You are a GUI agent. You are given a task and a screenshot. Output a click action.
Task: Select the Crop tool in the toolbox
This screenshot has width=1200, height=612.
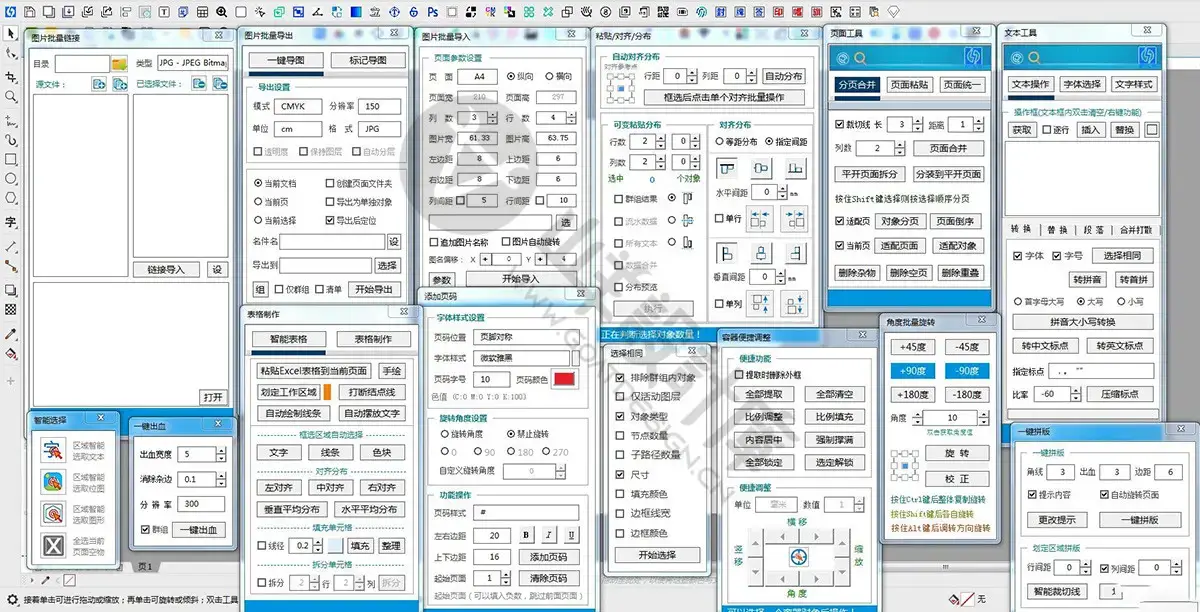coord(11,76)
